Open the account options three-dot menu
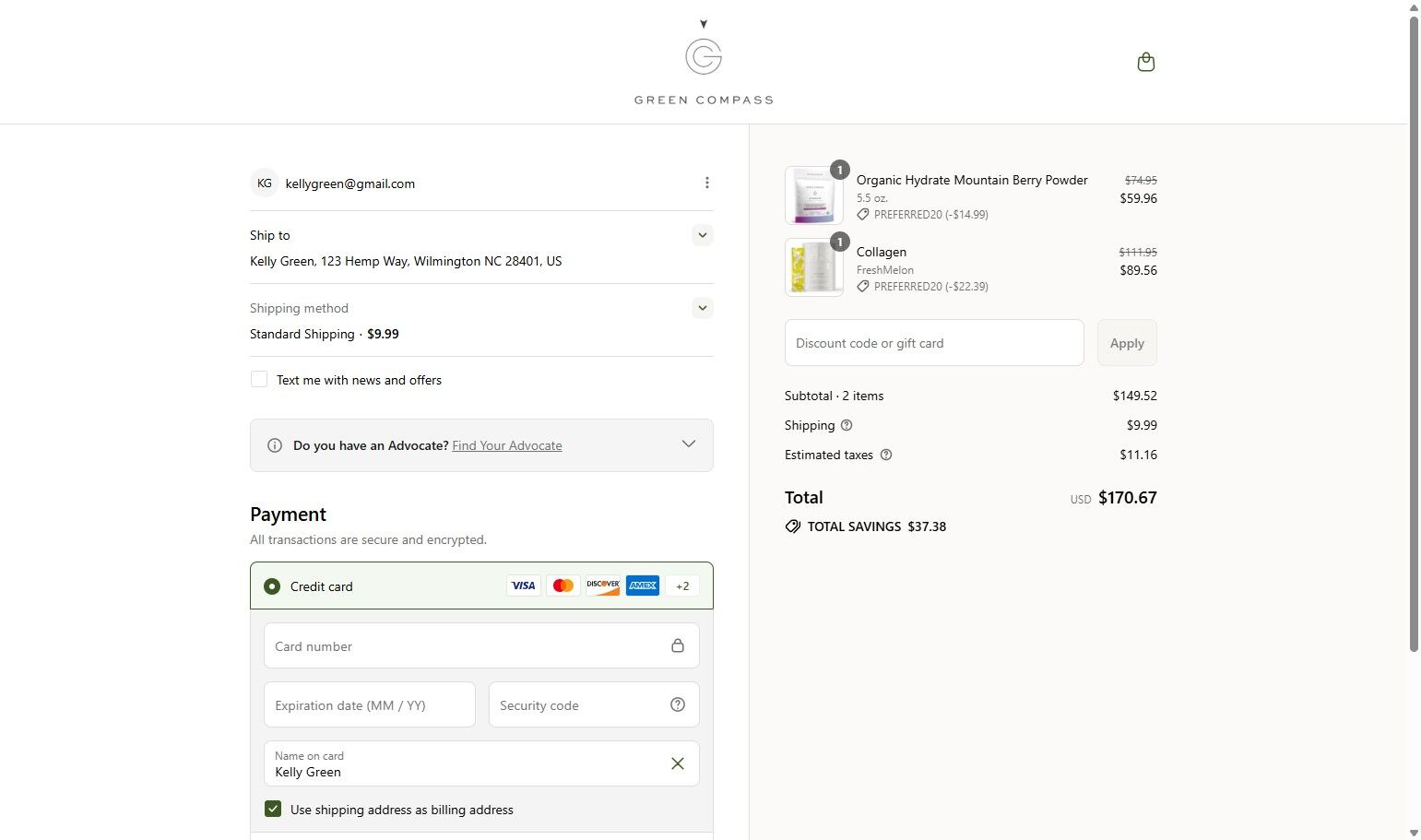Image resolution: width=1421 pixels, height=840 pixels. [706, 183]
